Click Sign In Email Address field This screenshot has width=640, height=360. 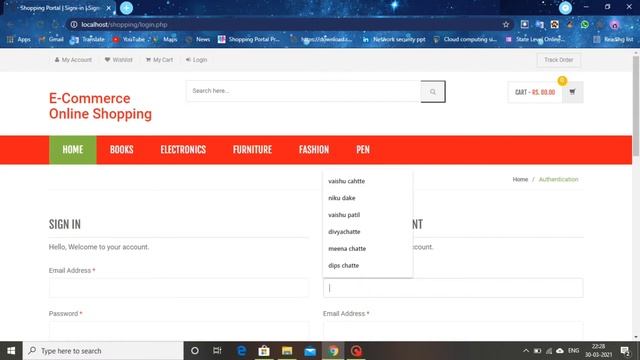tap(179, 288)
